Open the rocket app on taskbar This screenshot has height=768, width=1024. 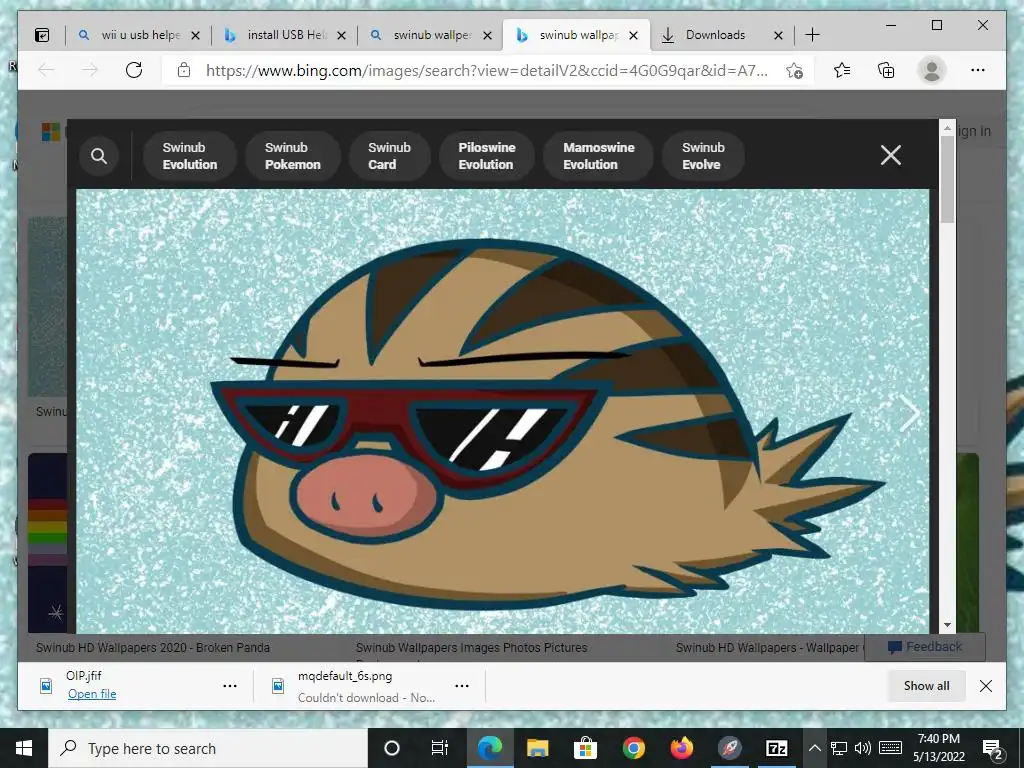point(730,748)
